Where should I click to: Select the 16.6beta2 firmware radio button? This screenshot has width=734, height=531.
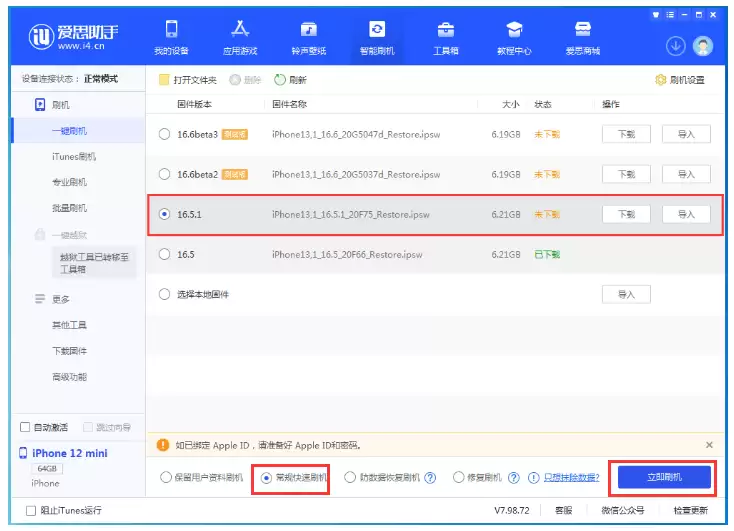coord(164,174)
